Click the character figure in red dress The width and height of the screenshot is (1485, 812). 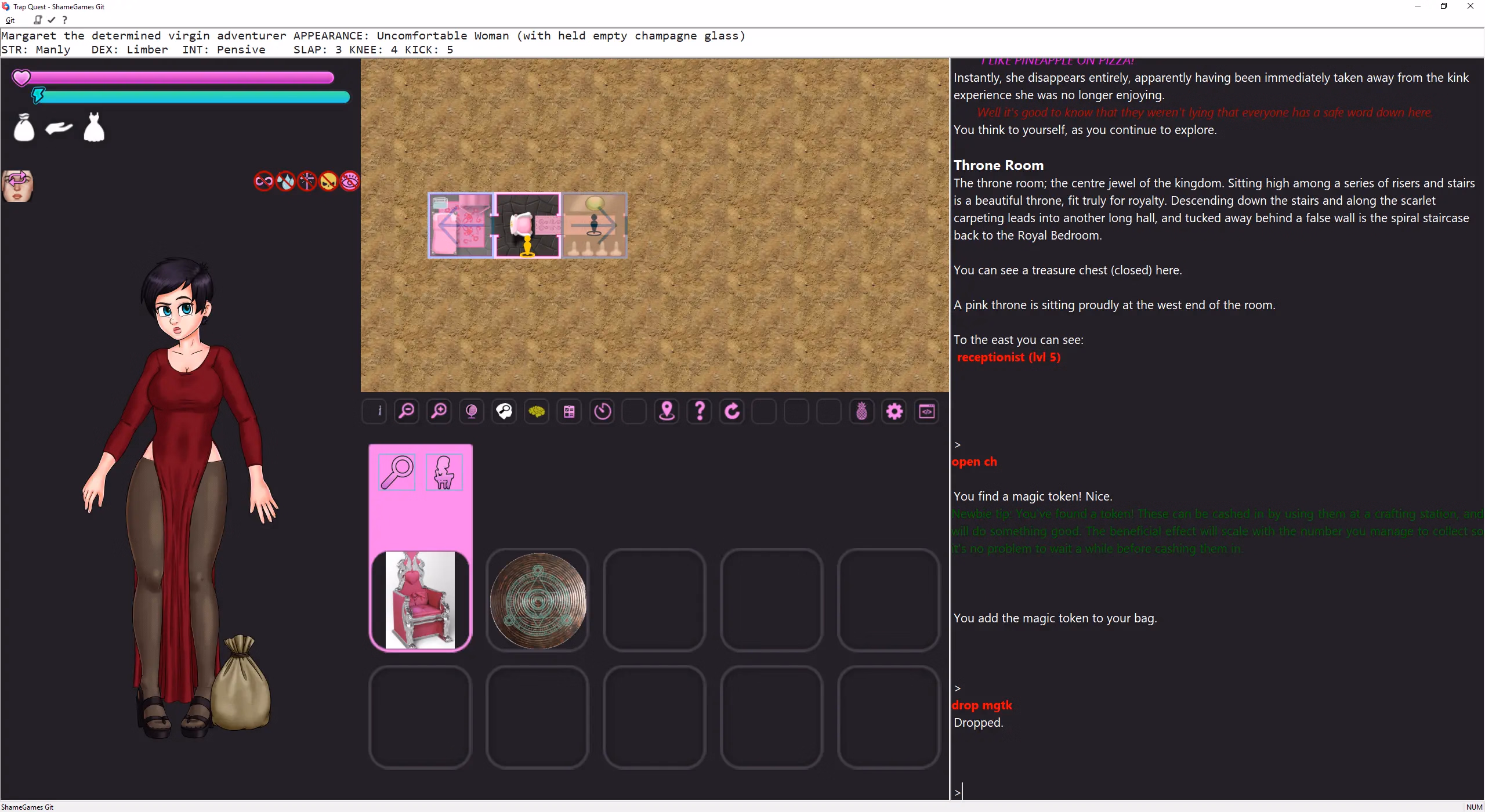tap(179, 498)
